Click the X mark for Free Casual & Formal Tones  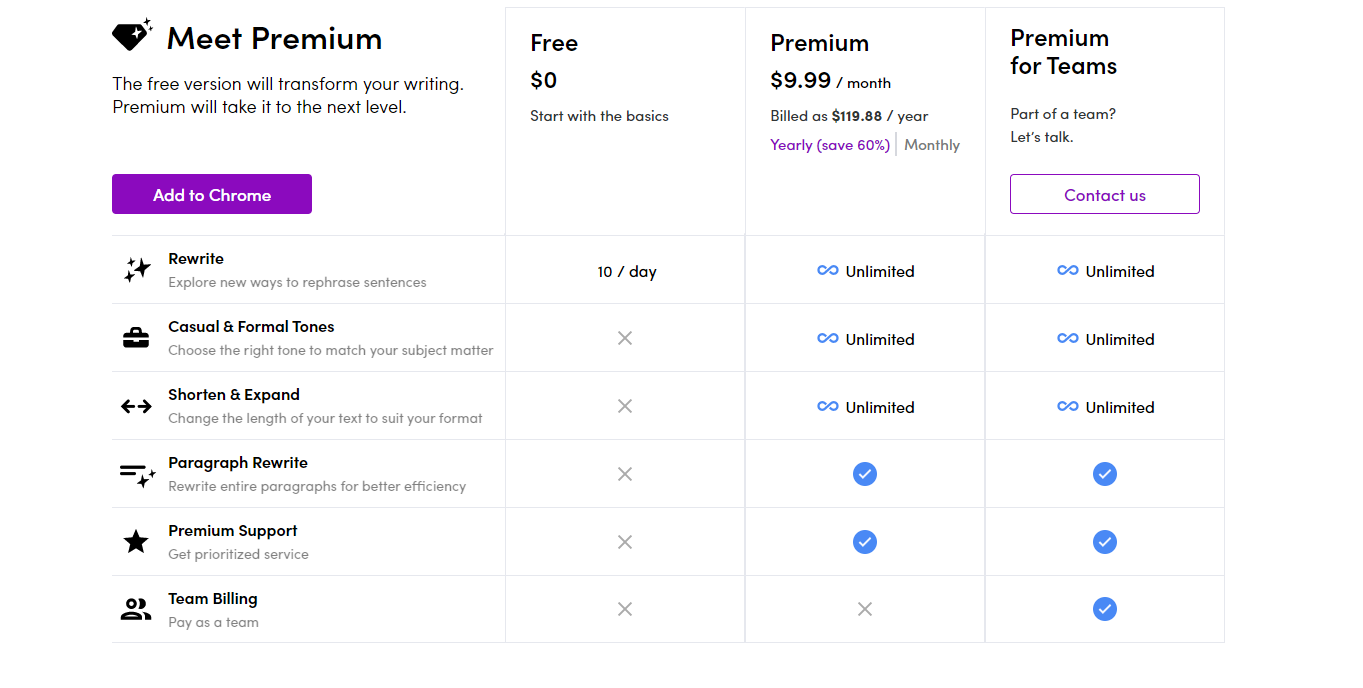(x=625, y=339)
